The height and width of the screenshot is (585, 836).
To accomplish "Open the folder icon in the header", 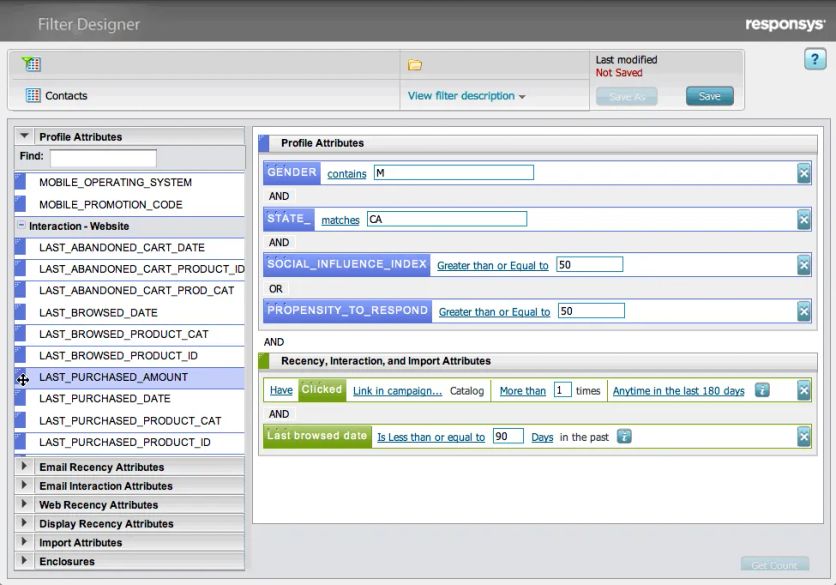I will [415, 65].
